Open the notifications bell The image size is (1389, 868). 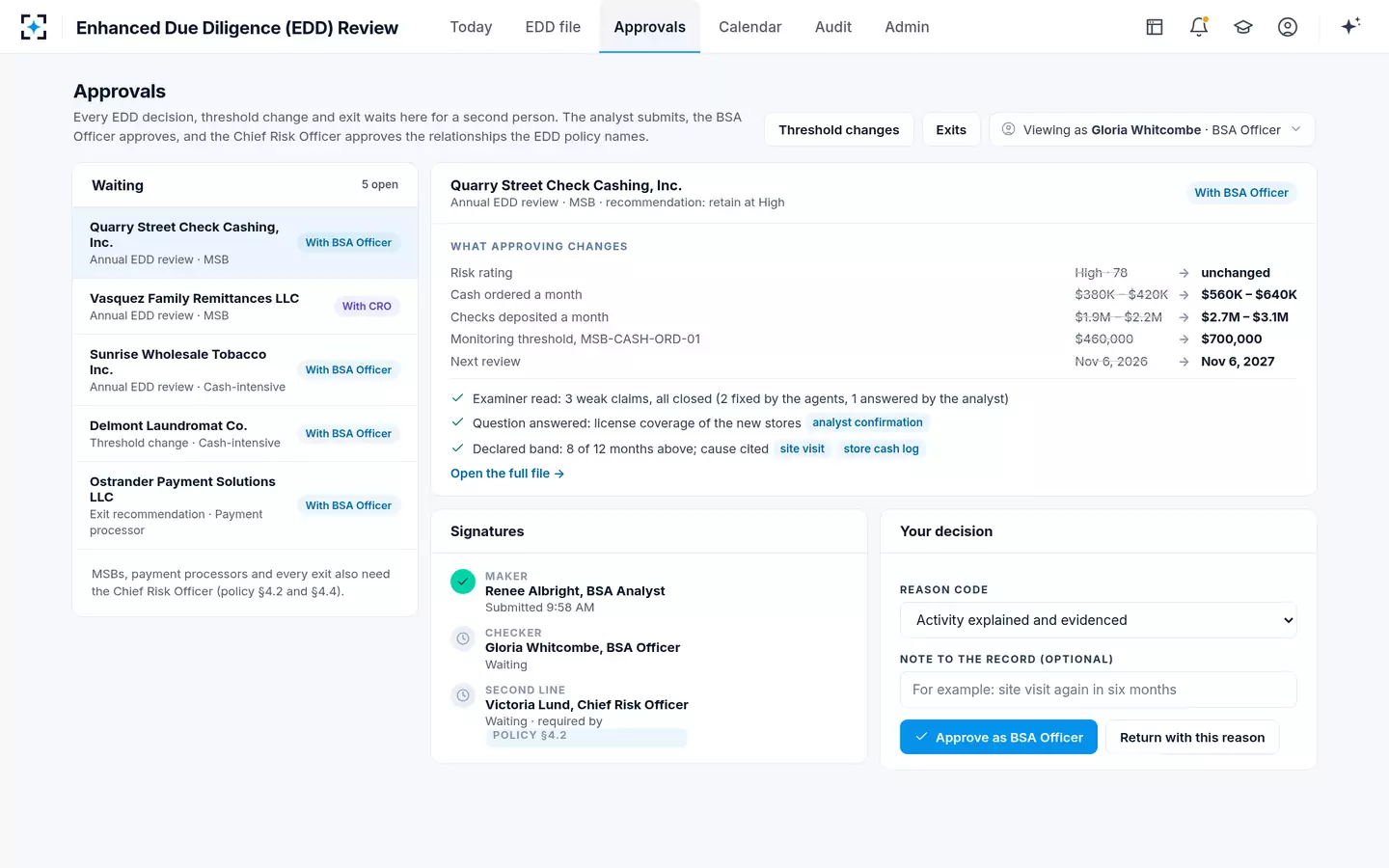click(x=1199, y=27)
